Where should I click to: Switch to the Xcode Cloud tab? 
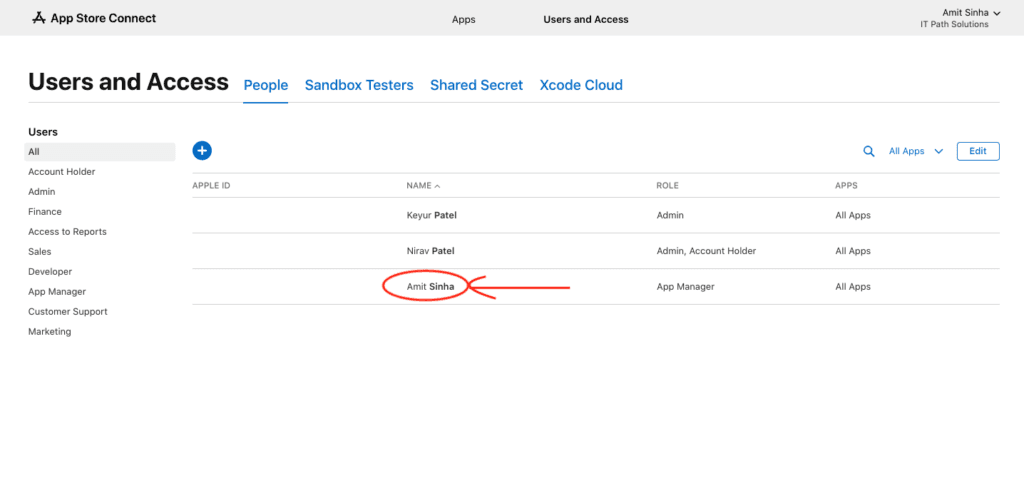coord(581,86)
